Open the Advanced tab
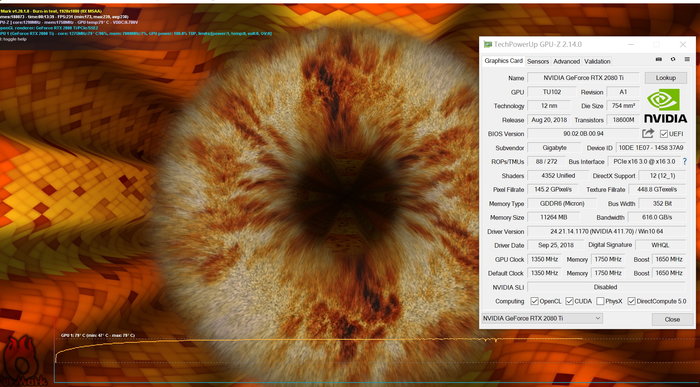Image resolution: width=700 pixels, height=387 pixels. coord(567,62)
